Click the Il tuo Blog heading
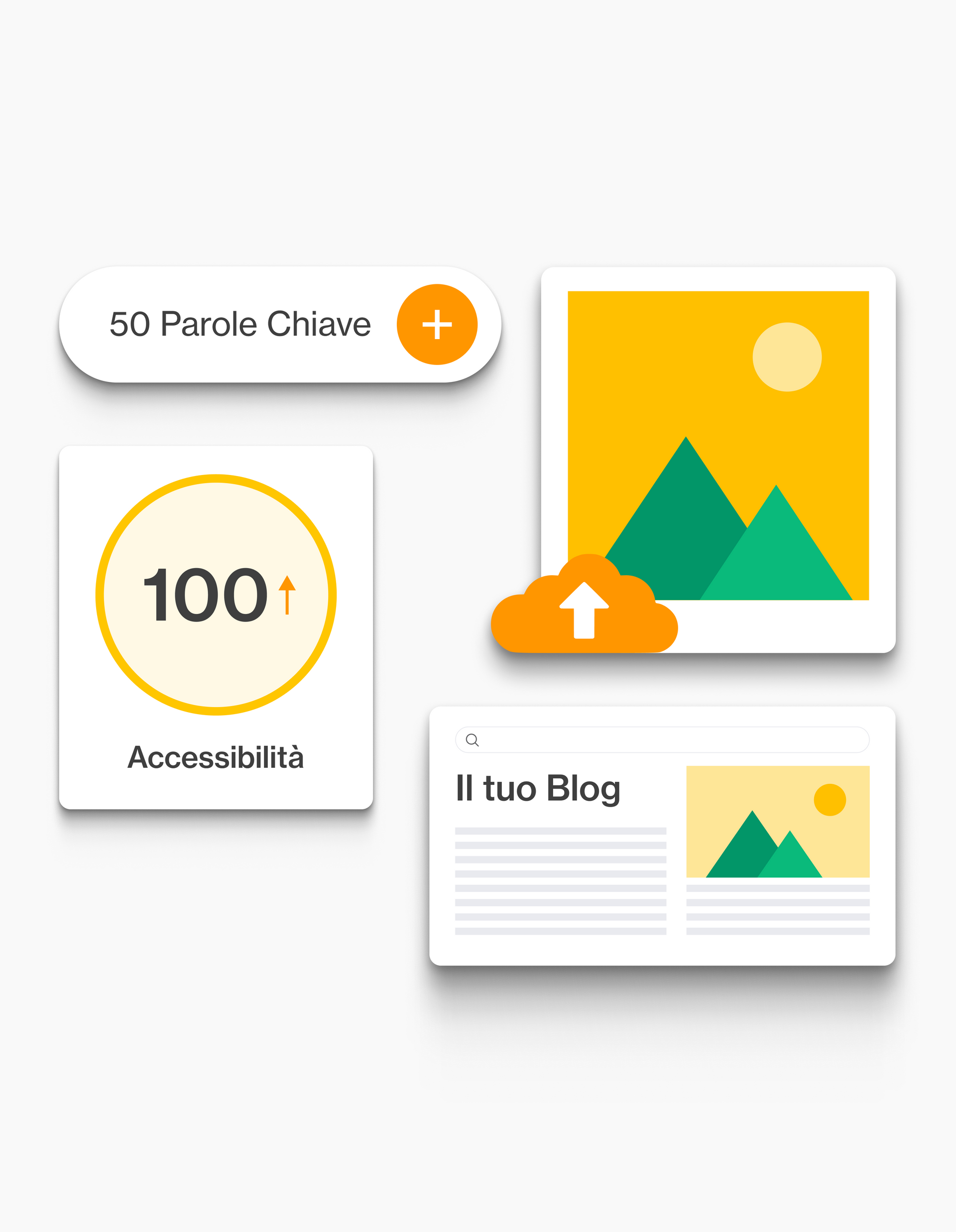 click(x=538, y=789)
